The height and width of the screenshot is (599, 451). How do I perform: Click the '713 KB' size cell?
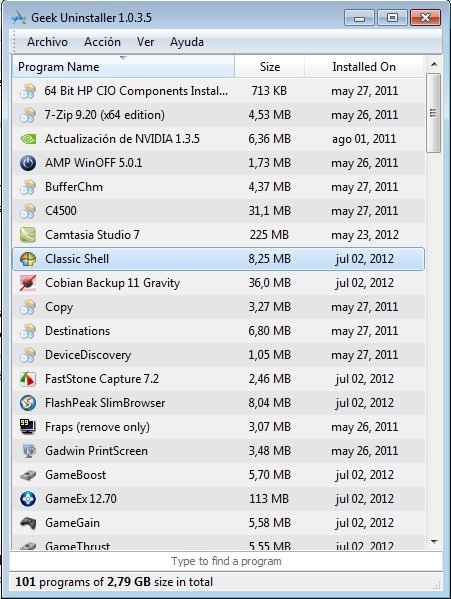pyautogui.click(x=269, y=91)
